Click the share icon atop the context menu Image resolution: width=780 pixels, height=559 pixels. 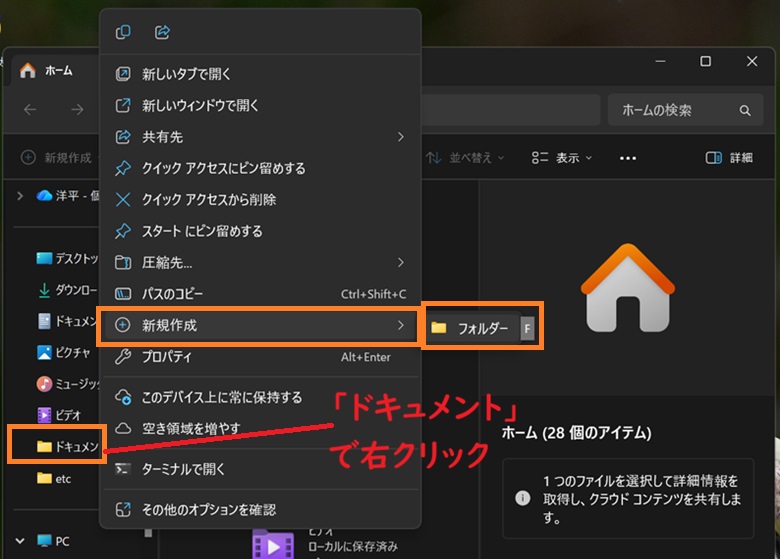click(162, 32)
